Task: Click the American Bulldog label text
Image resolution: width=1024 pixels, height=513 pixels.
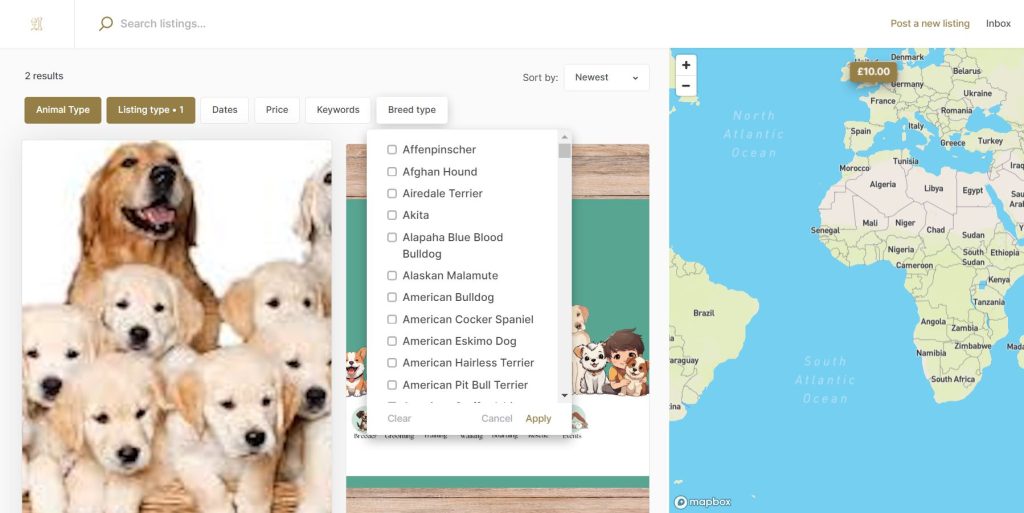Action: 448,297
